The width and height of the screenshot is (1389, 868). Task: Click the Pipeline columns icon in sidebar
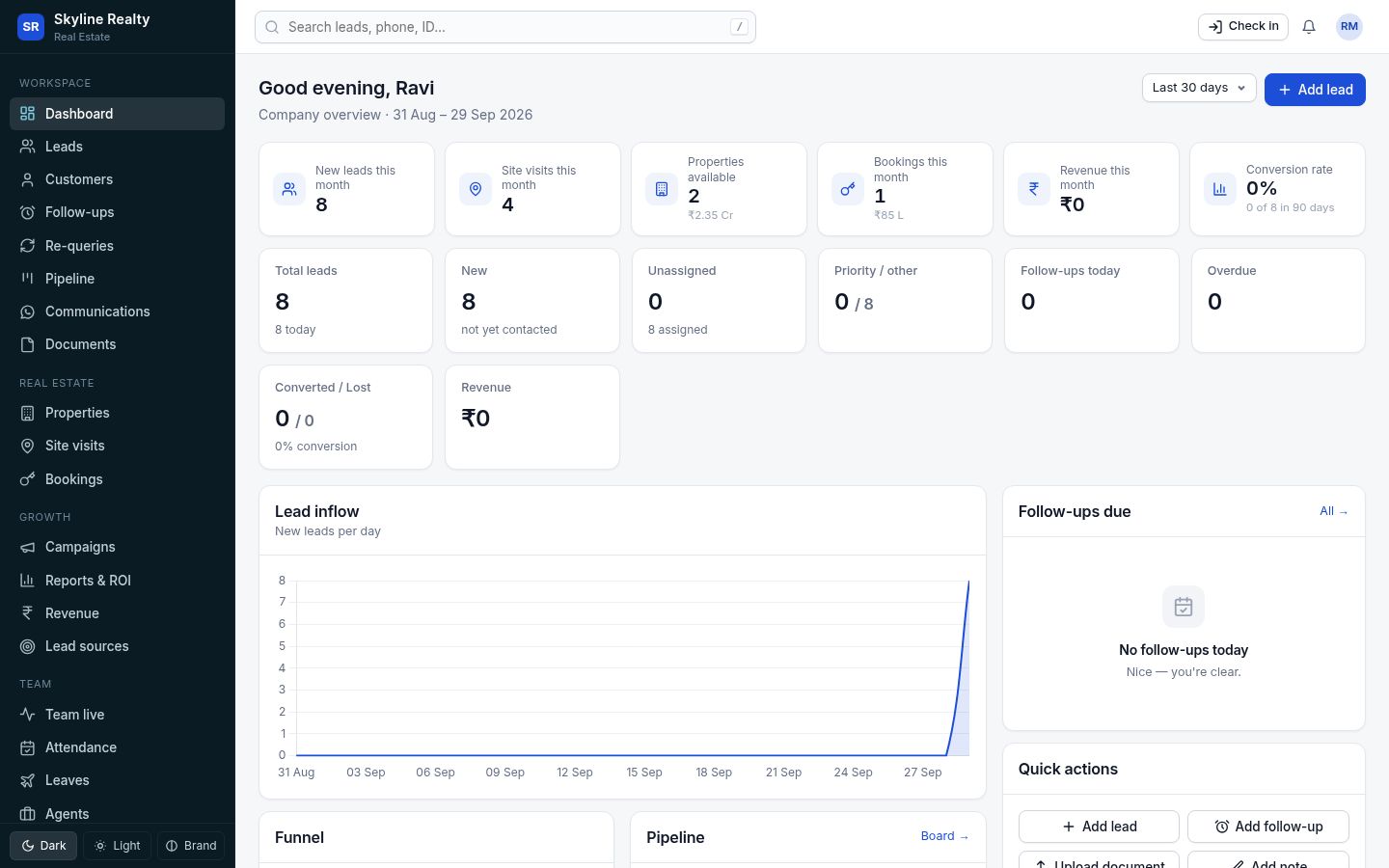tap(28, 279)
